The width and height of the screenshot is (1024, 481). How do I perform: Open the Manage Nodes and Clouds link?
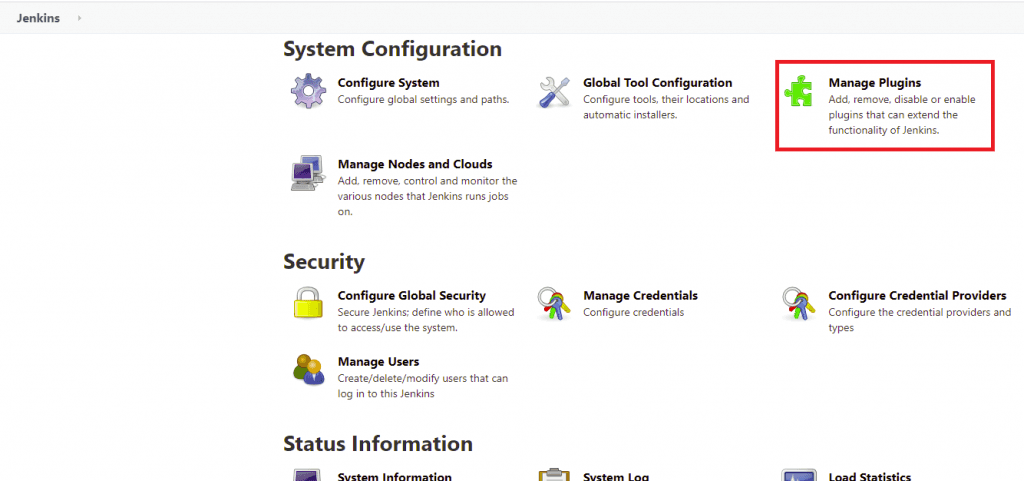pyautogui.click(x=415, y=164)
